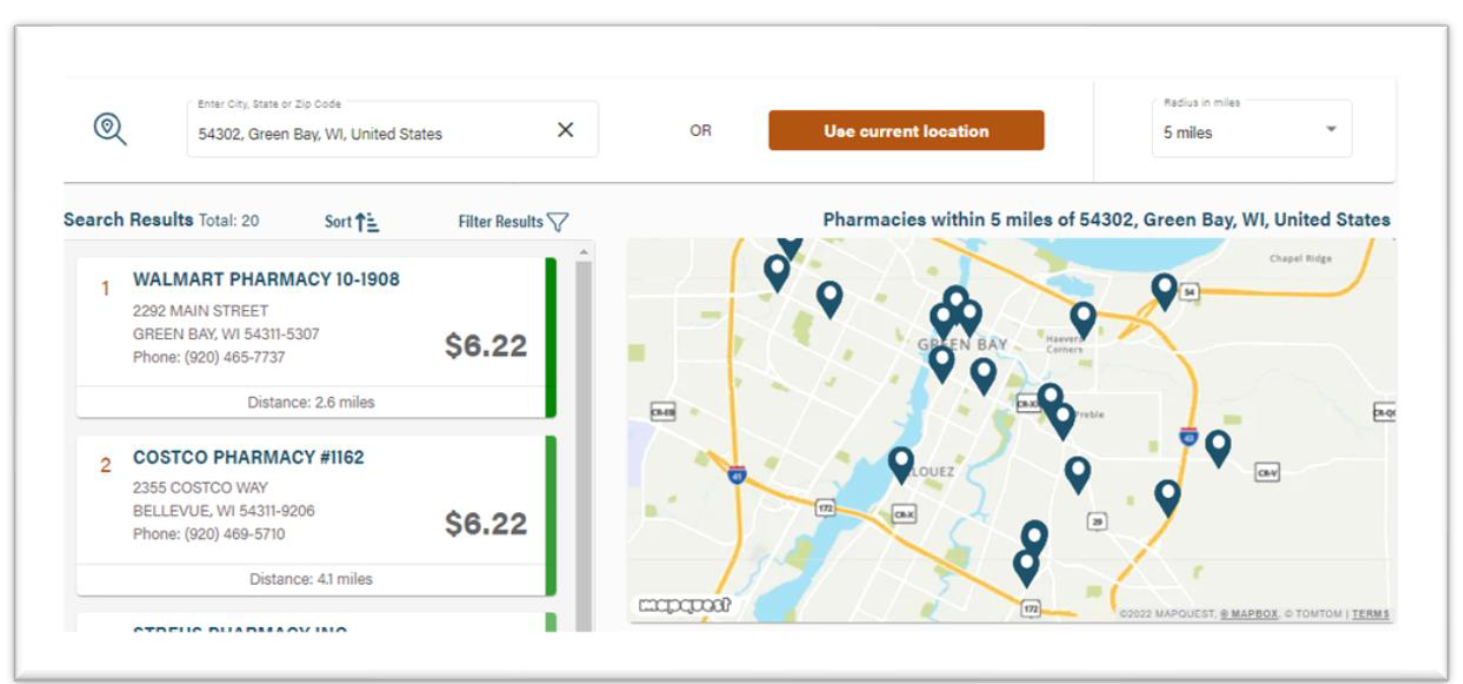Click the map pin near Preble
The width and height of the screenshot is (1463, 684).
1062,419
